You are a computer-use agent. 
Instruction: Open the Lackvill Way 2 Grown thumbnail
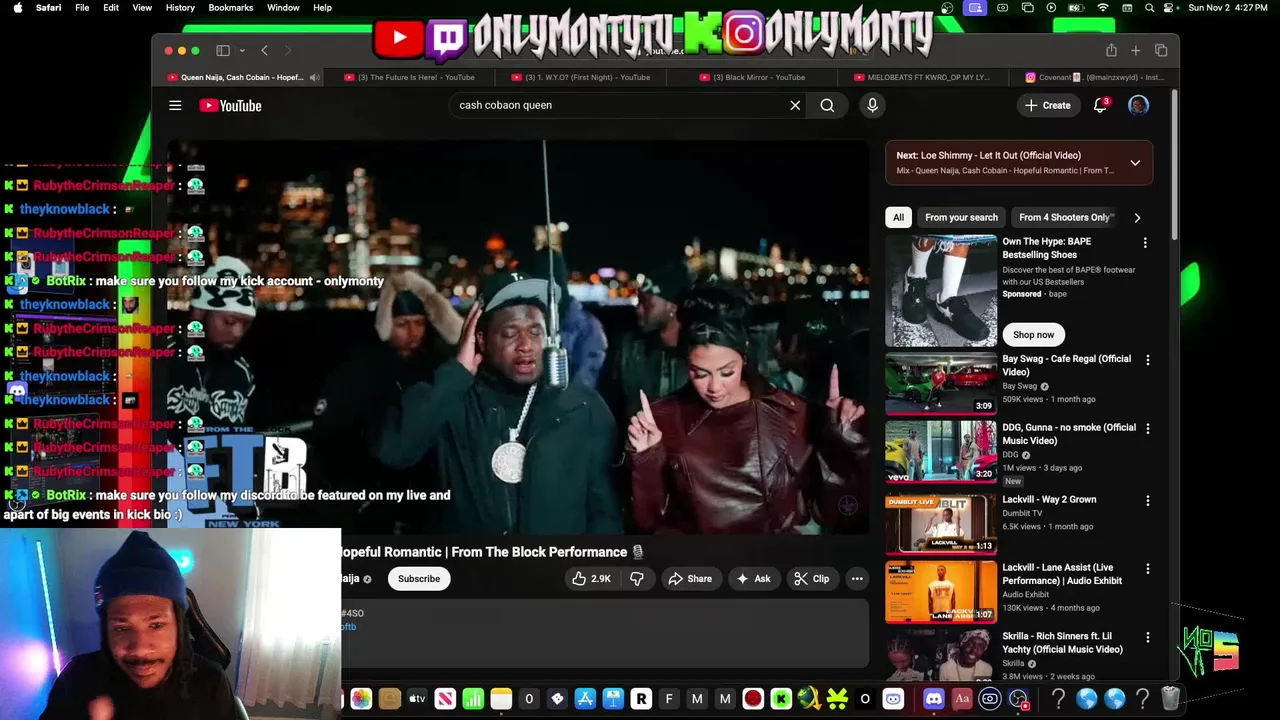pyautogui.click(x=941, y=523)
